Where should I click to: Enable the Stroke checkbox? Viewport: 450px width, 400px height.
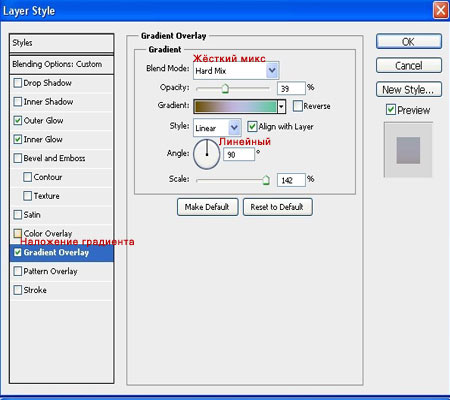18,290
